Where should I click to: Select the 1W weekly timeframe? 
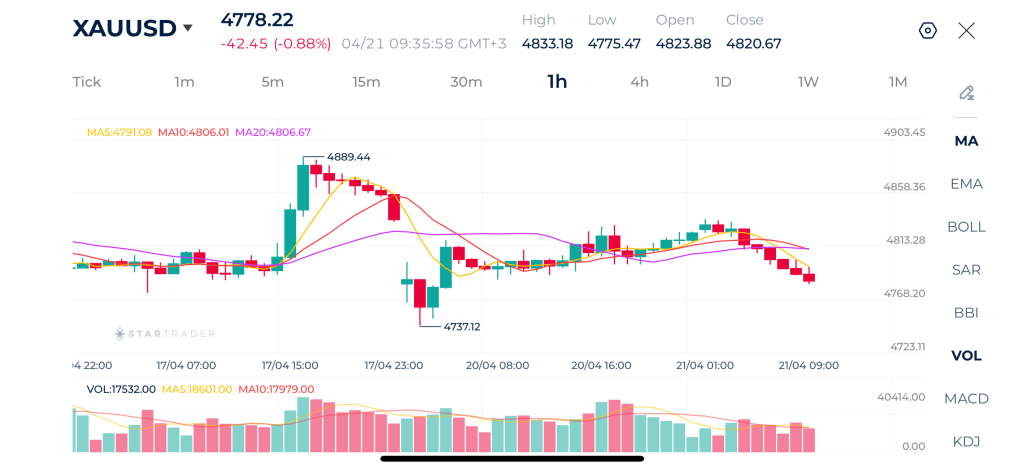(x=808, y=82)
